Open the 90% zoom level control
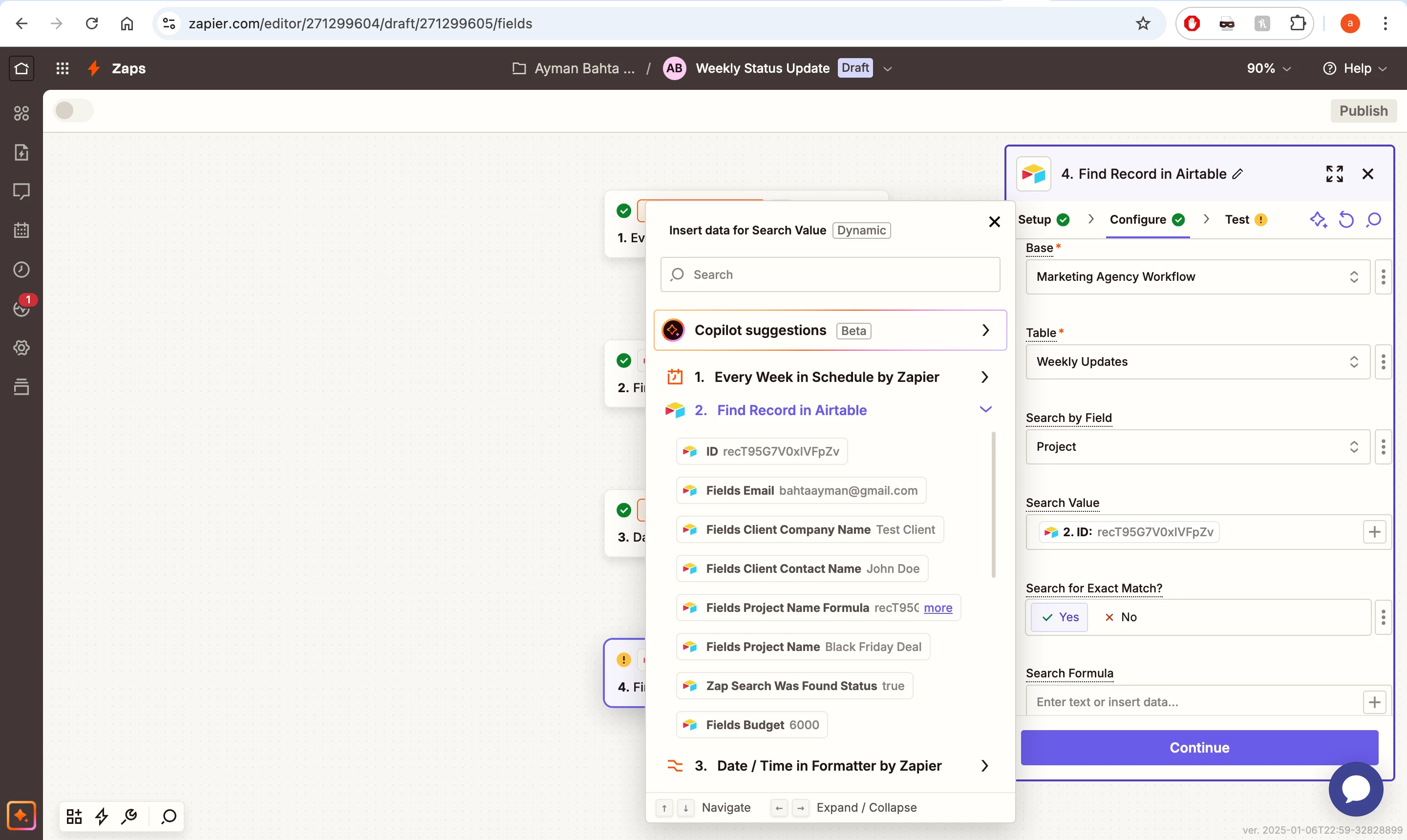 pyautogui.click(x=1268, y=68)
